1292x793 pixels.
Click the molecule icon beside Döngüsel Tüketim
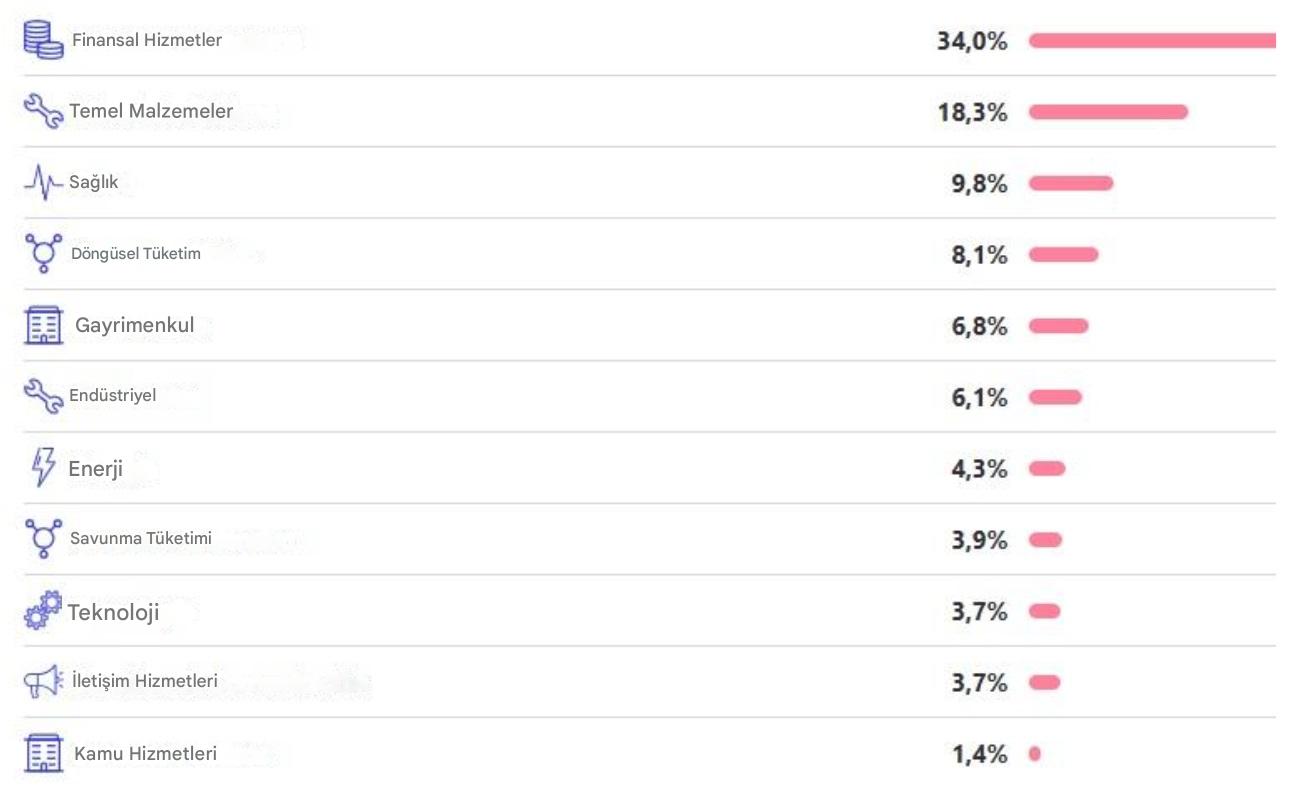coord(43,254)
